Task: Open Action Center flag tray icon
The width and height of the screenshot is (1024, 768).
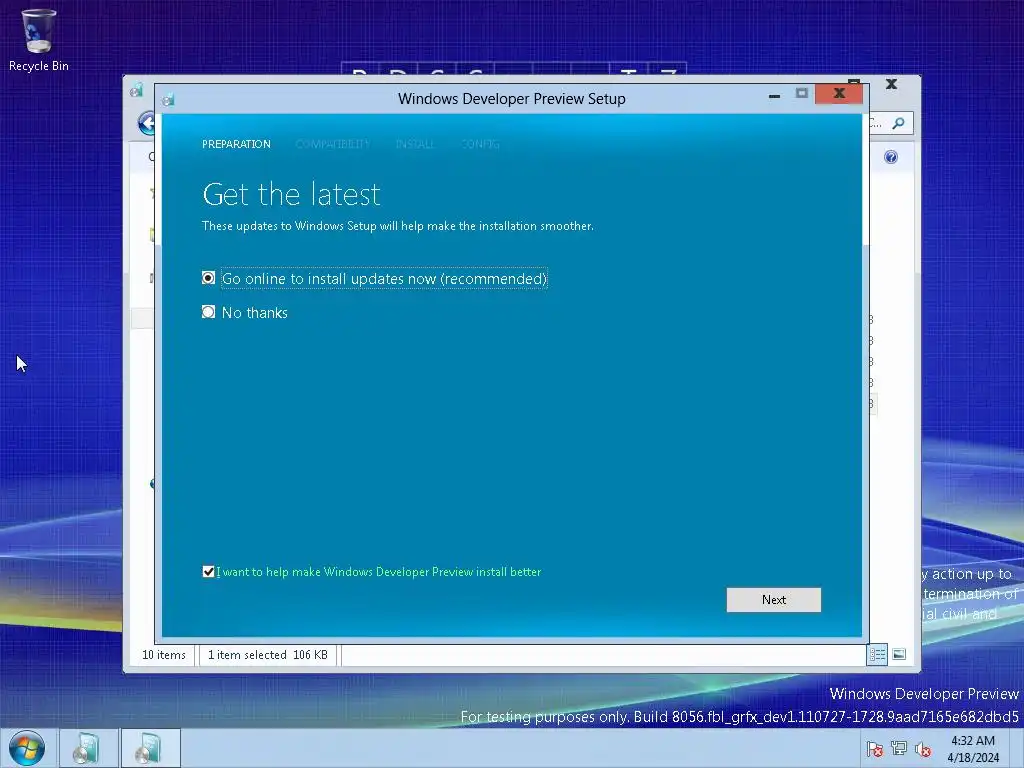Action: pos(874,749)
